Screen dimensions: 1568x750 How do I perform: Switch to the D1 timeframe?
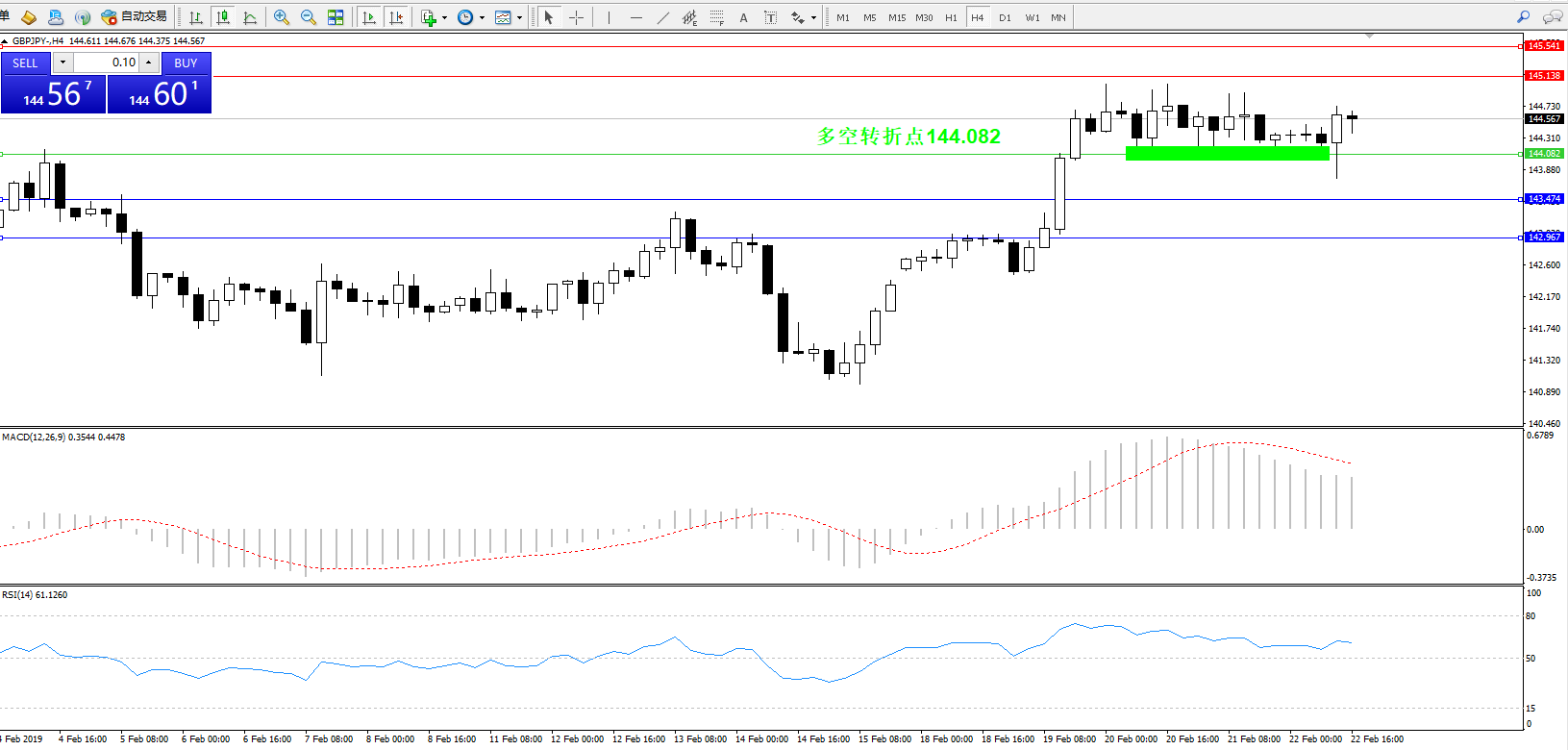(1005, 17)
